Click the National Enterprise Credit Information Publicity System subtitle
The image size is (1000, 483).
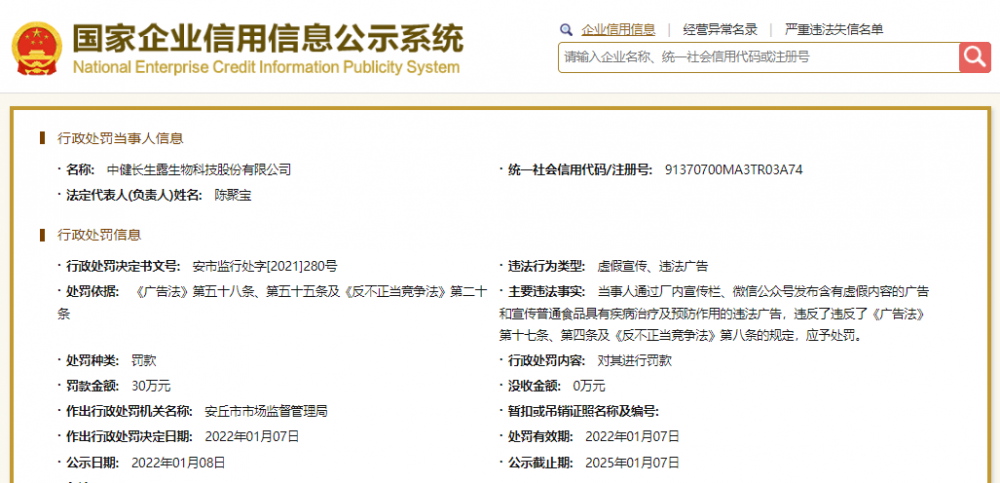[x=266, y=67]
